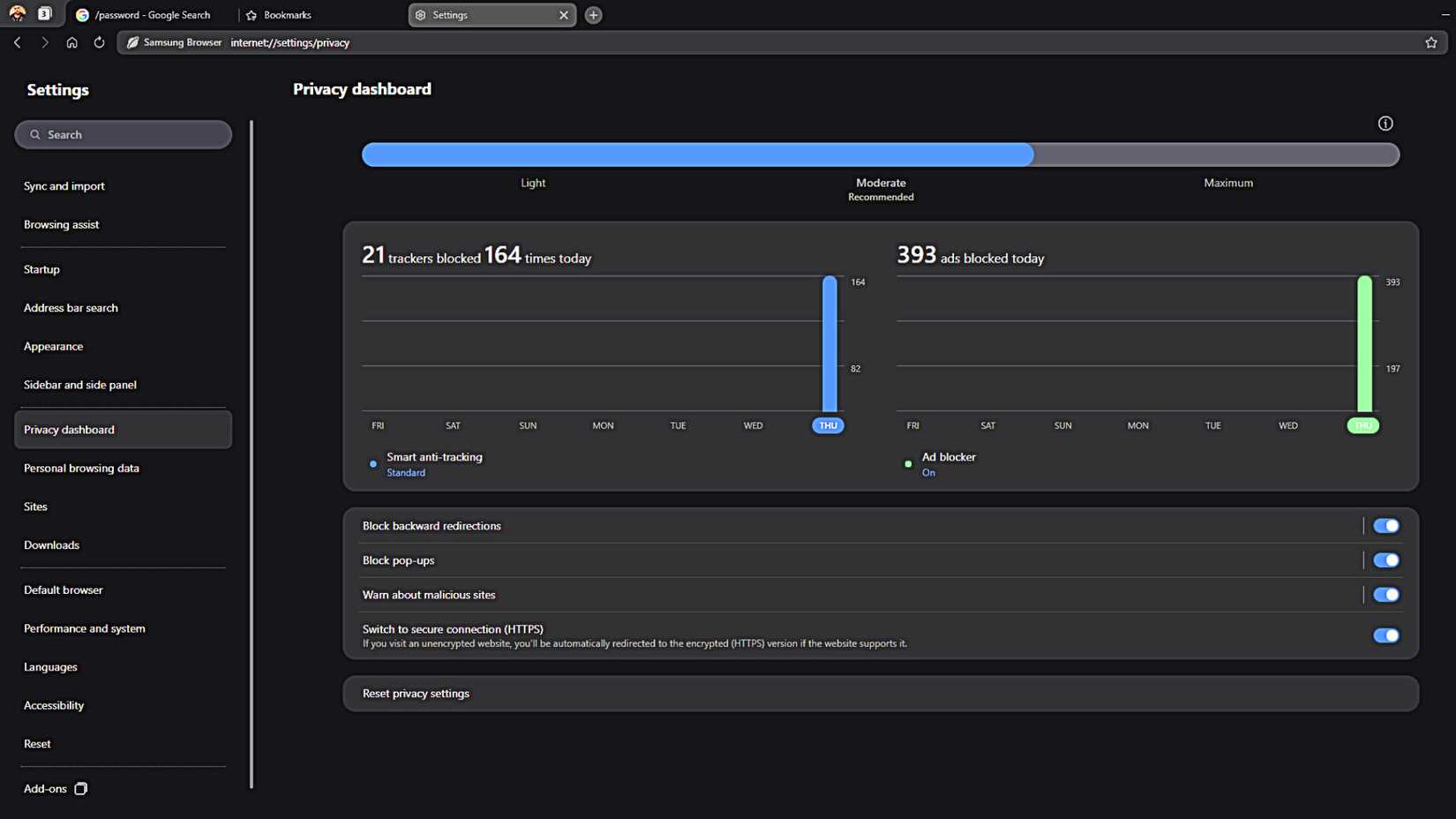1456x819 pixels.
Task: Click the browser profile avatar icon
Action: click(x=17, y=14)
